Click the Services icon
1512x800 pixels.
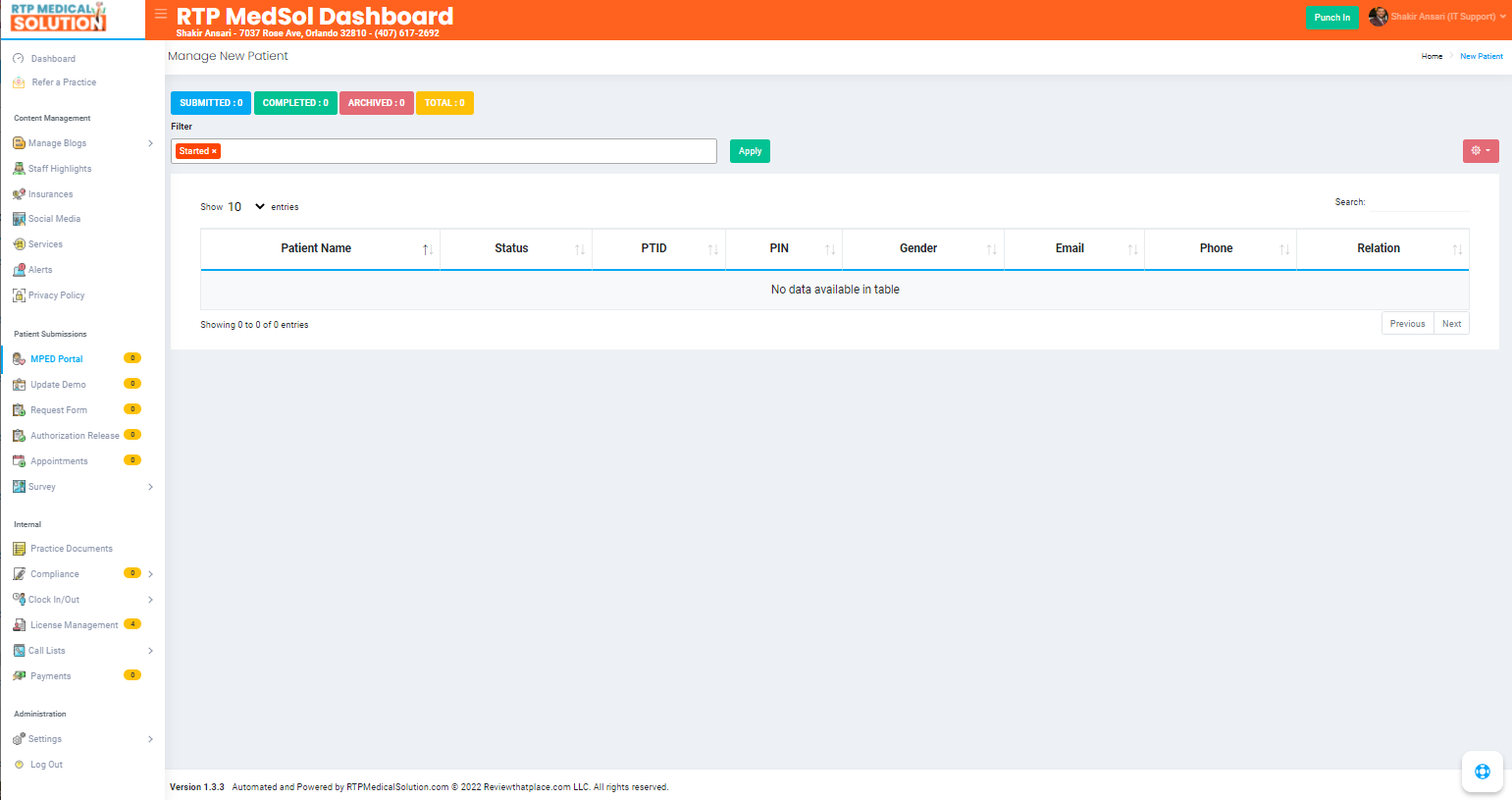point(19,244)
